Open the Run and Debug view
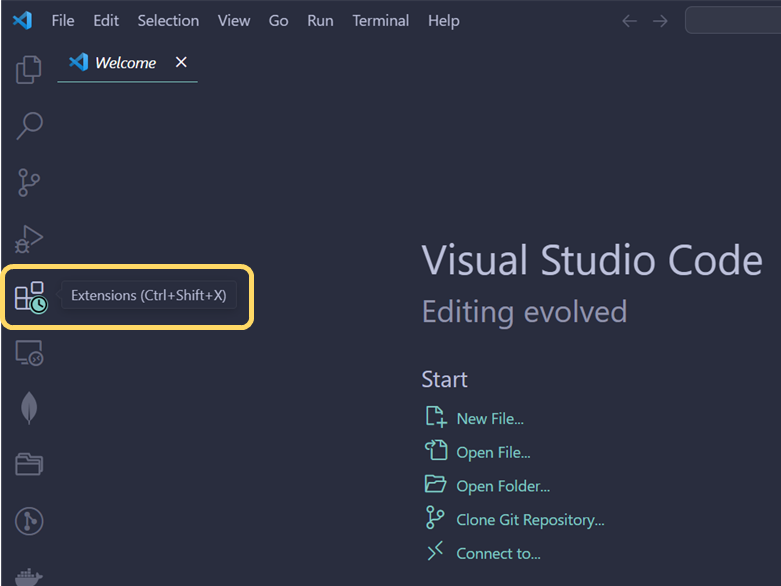Screen dimensions: 781x586 (29, 239)
